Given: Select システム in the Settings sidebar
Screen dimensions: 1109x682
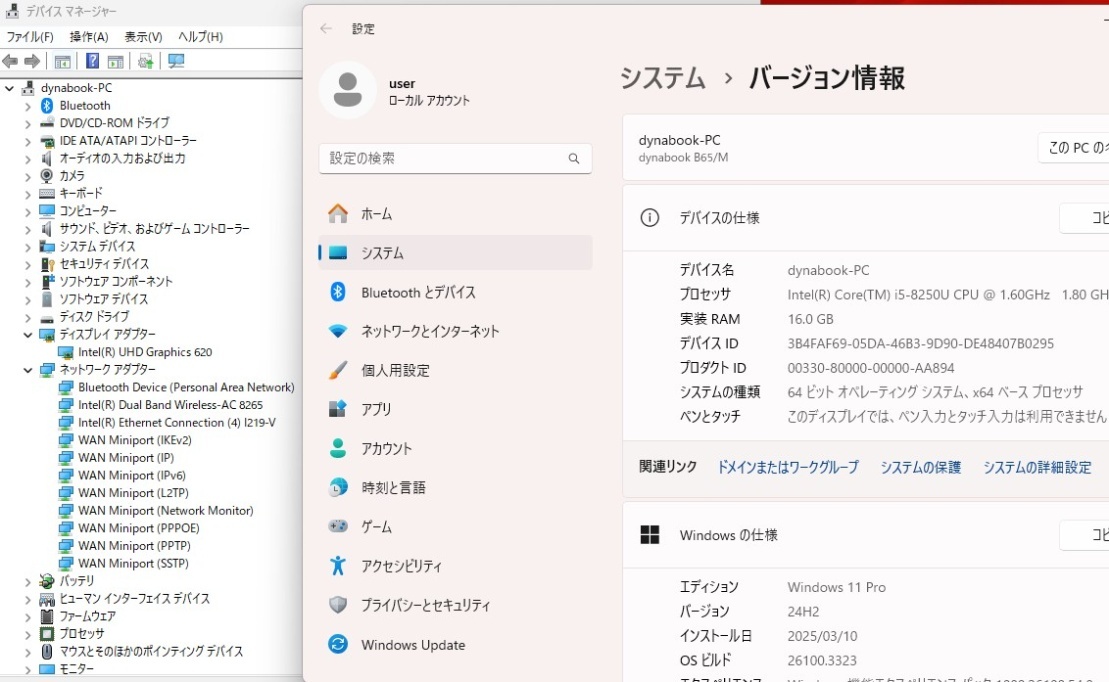Looking at the screenshot, I should pyautogui.click(x=455, y=253).
